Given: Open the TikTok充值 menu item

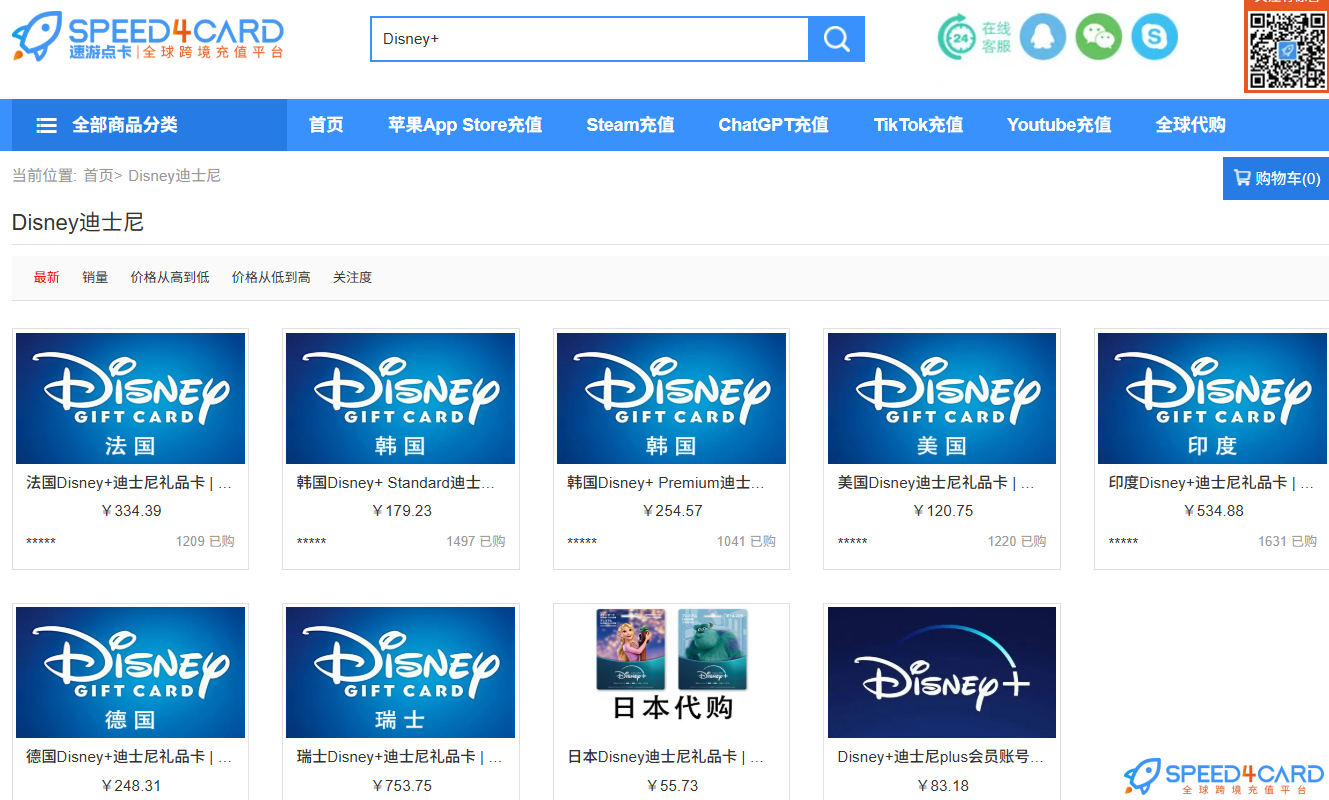Looking at the screenshot, I should click(x=918, y=125).
